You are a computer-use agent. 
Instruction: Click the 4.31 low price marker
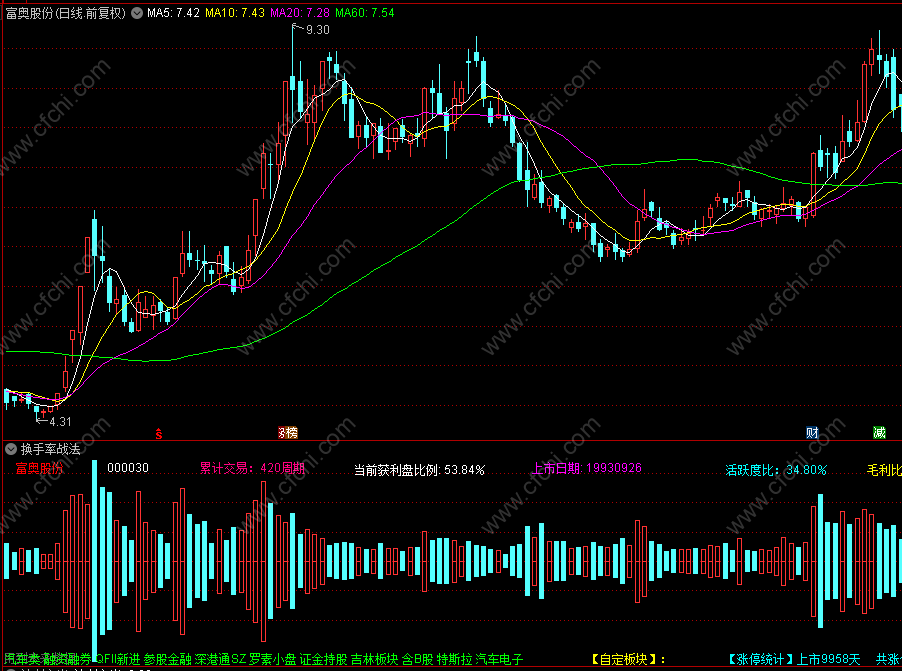point(60,422)
